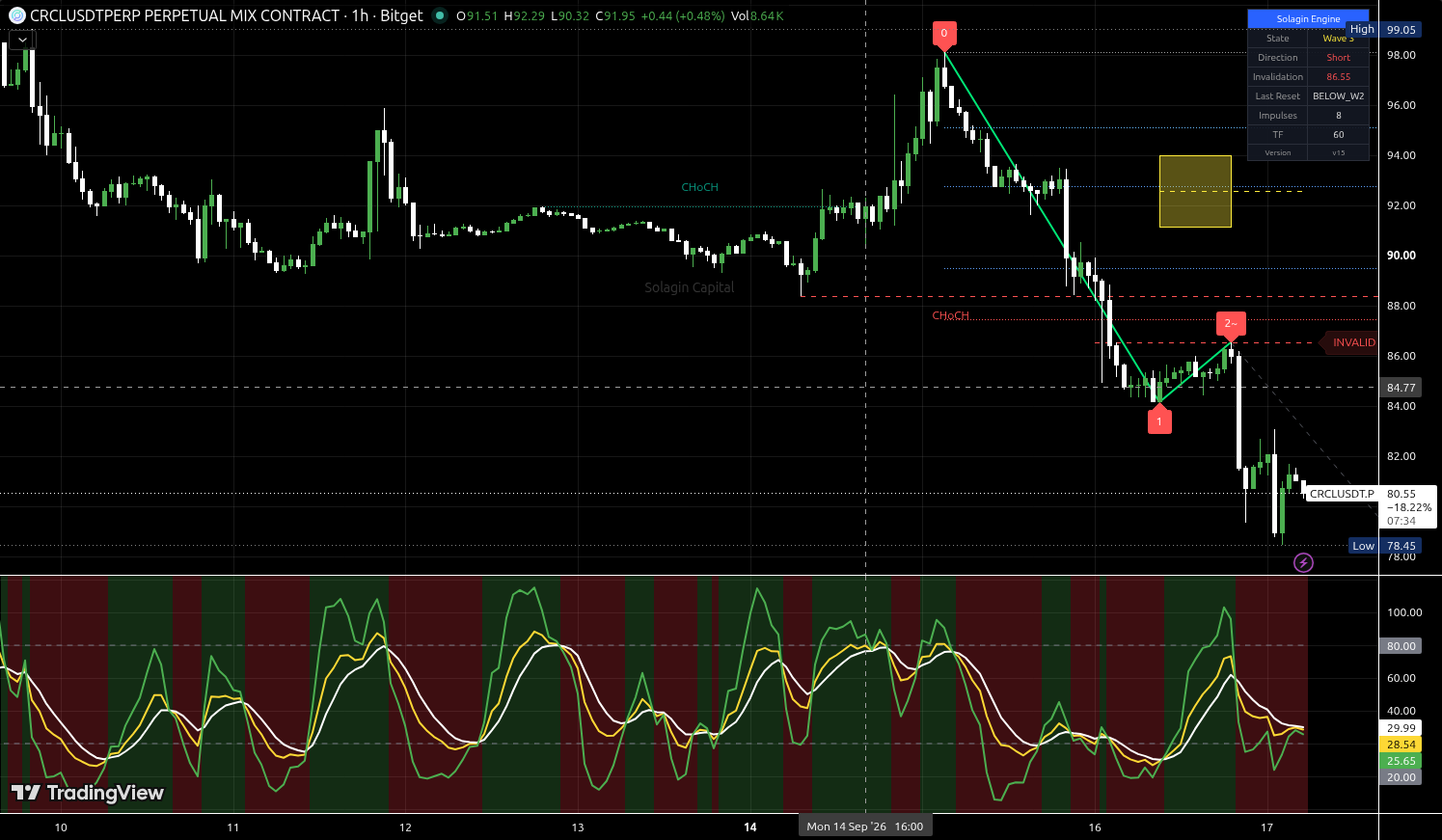
Task: Click the red CHoCH label
Action: tap(950, 316)
